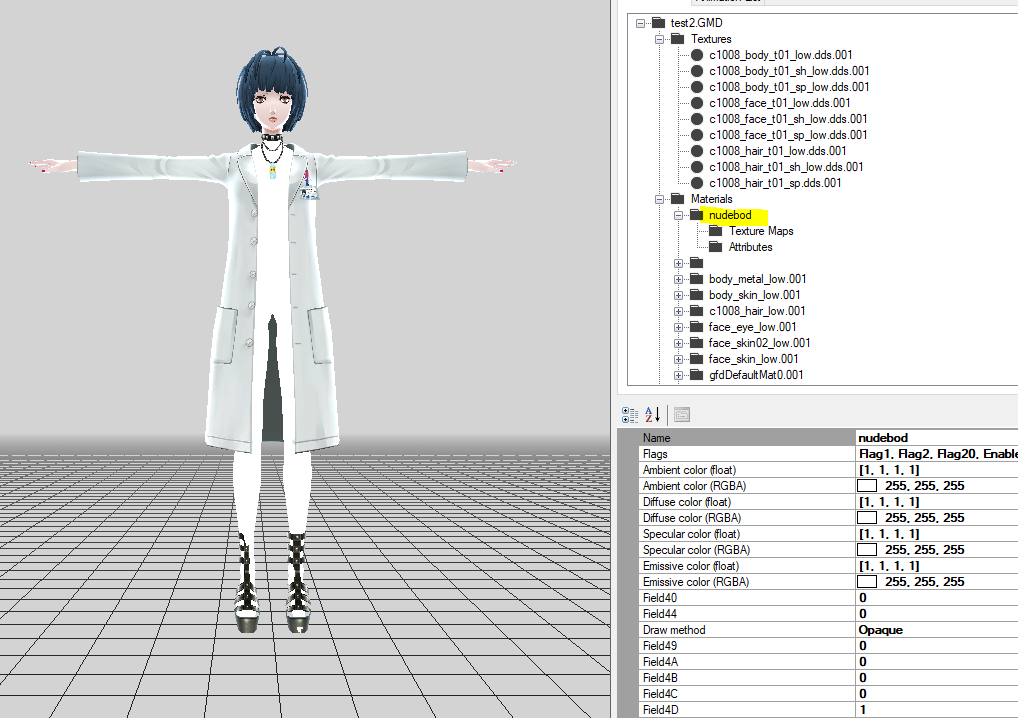This screenshot has height=718, width=1018.
Task: Click the body_metal_low.001 folder icon
Action: coord(697,279)
